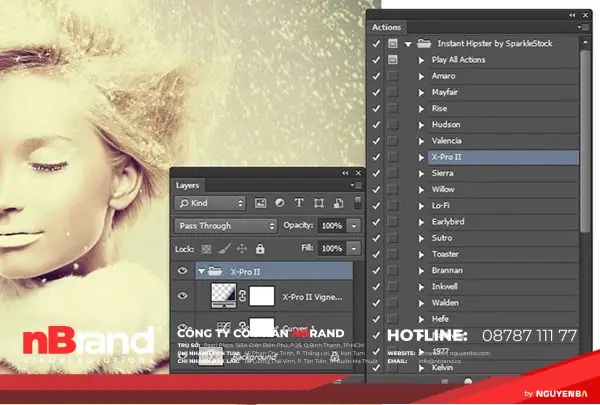Click the folder icon of Instant Hipster set
This screenshot has width=600, height=405.
click(424, 43)
